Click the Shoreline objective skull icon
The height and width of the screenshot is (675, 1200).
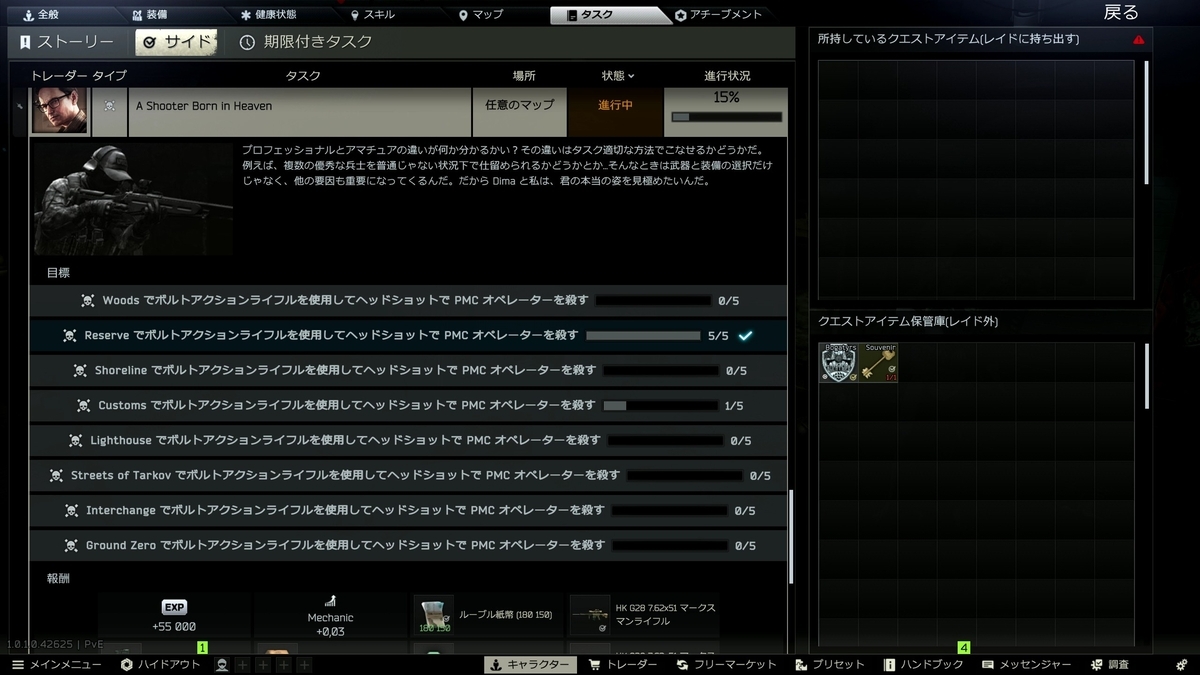pos(80,371)
